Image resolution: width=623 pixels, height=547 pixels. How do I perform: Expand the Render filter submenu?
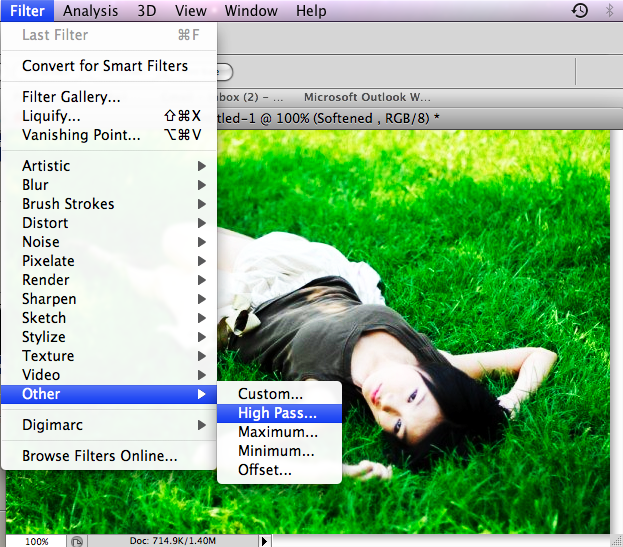point(109,280)
